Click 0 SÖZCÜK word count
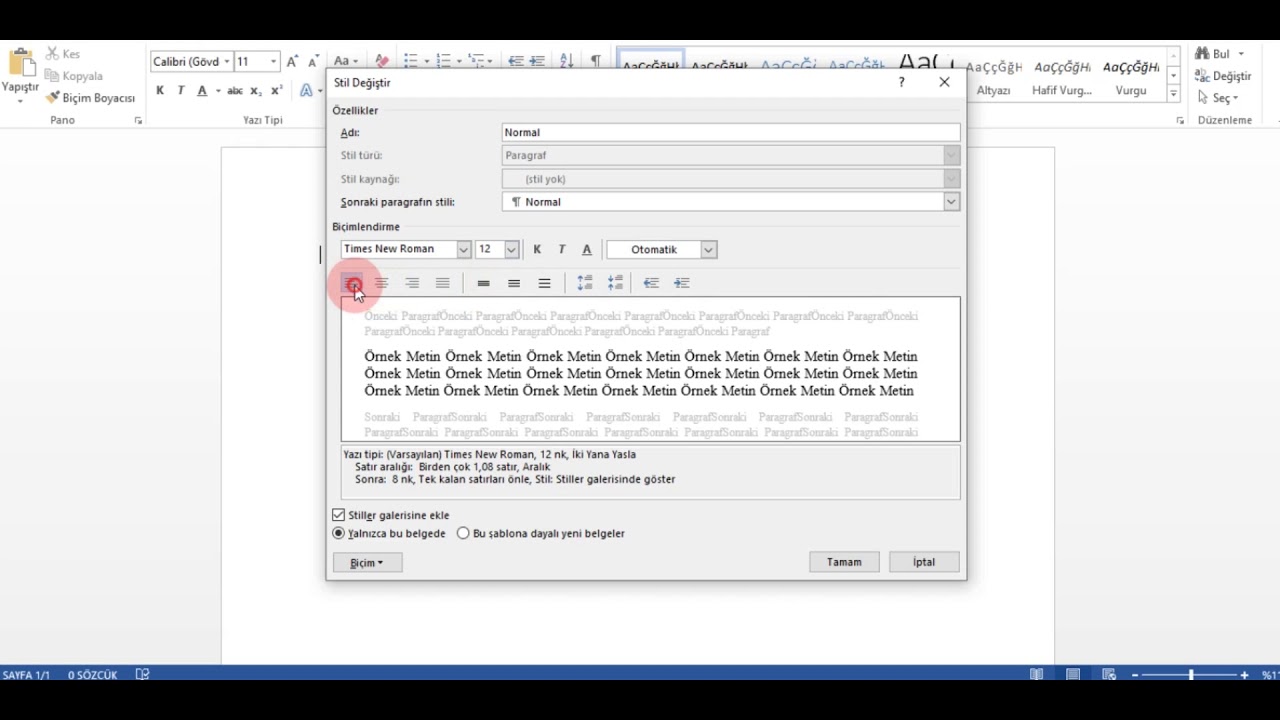1280x720 pixels. click(x=93, y=675)
